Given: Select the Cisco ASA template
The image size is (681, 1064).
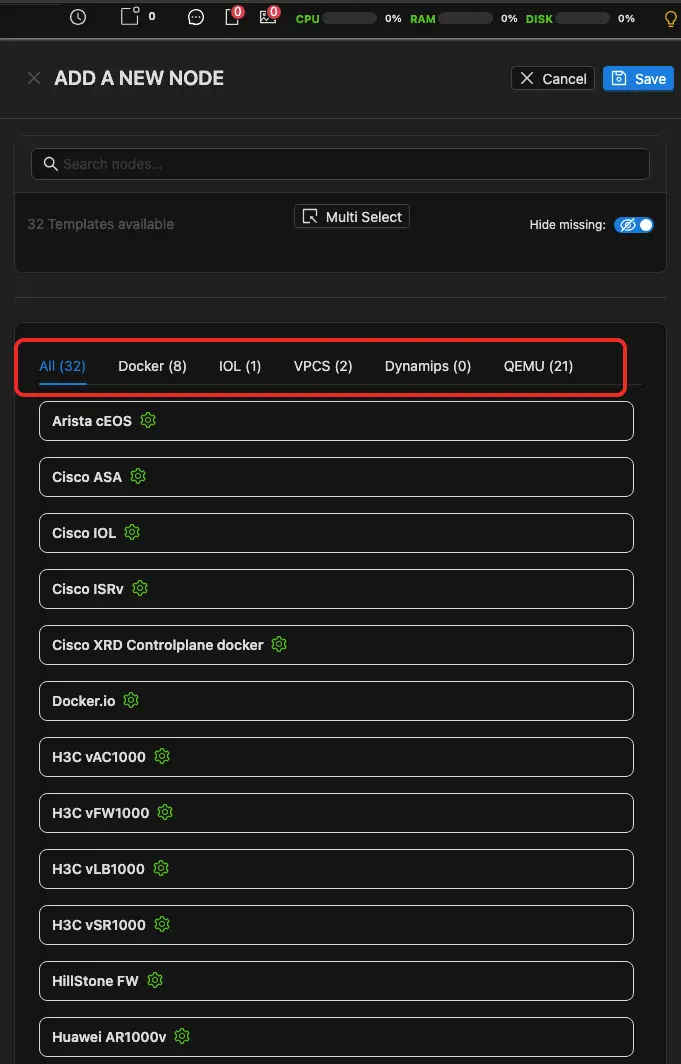Looking at the screenshot, I should [x=336, y=476].
